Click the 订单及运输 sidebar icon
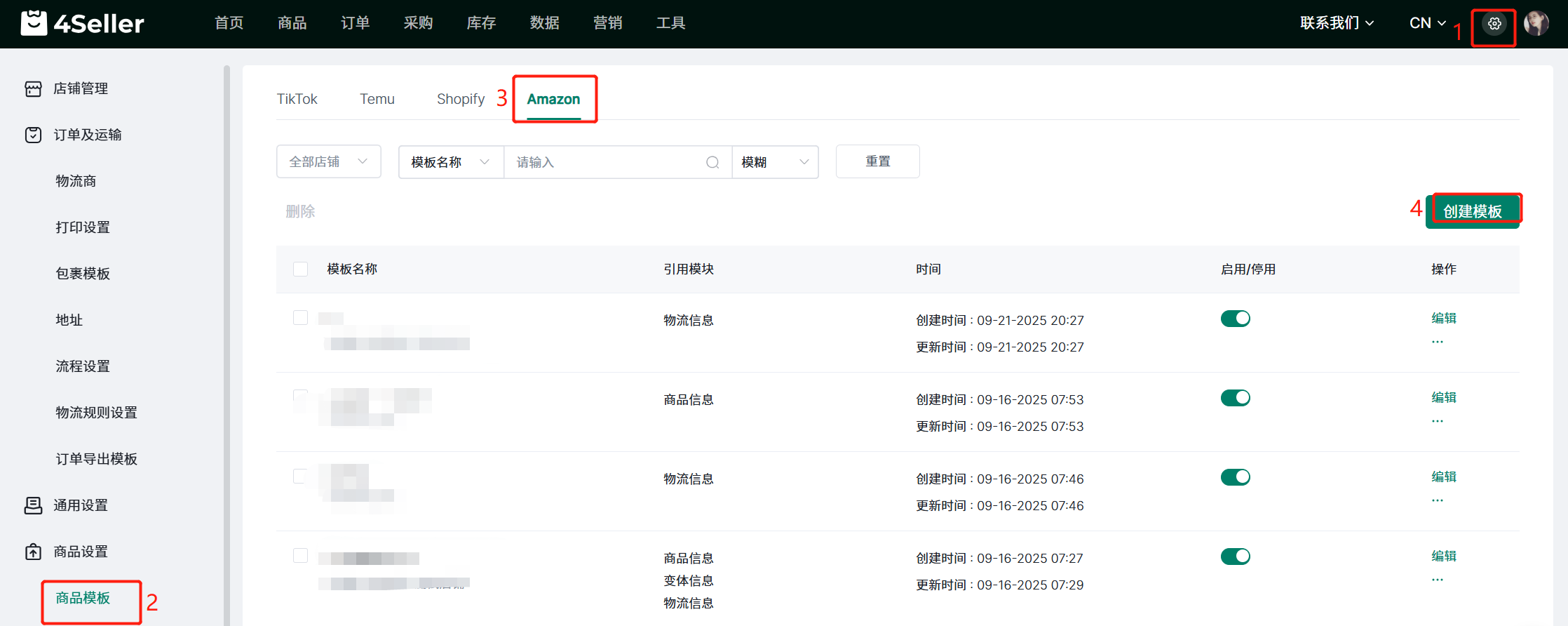Viewport: 1568px width, 626px height. [33, 135]
